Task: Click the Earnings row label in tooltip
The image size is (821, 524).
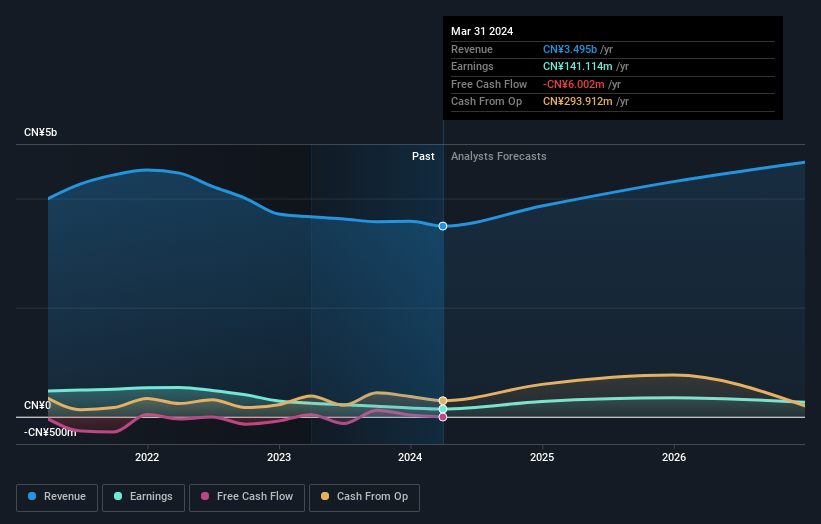Action: click(x=472, y=66)
